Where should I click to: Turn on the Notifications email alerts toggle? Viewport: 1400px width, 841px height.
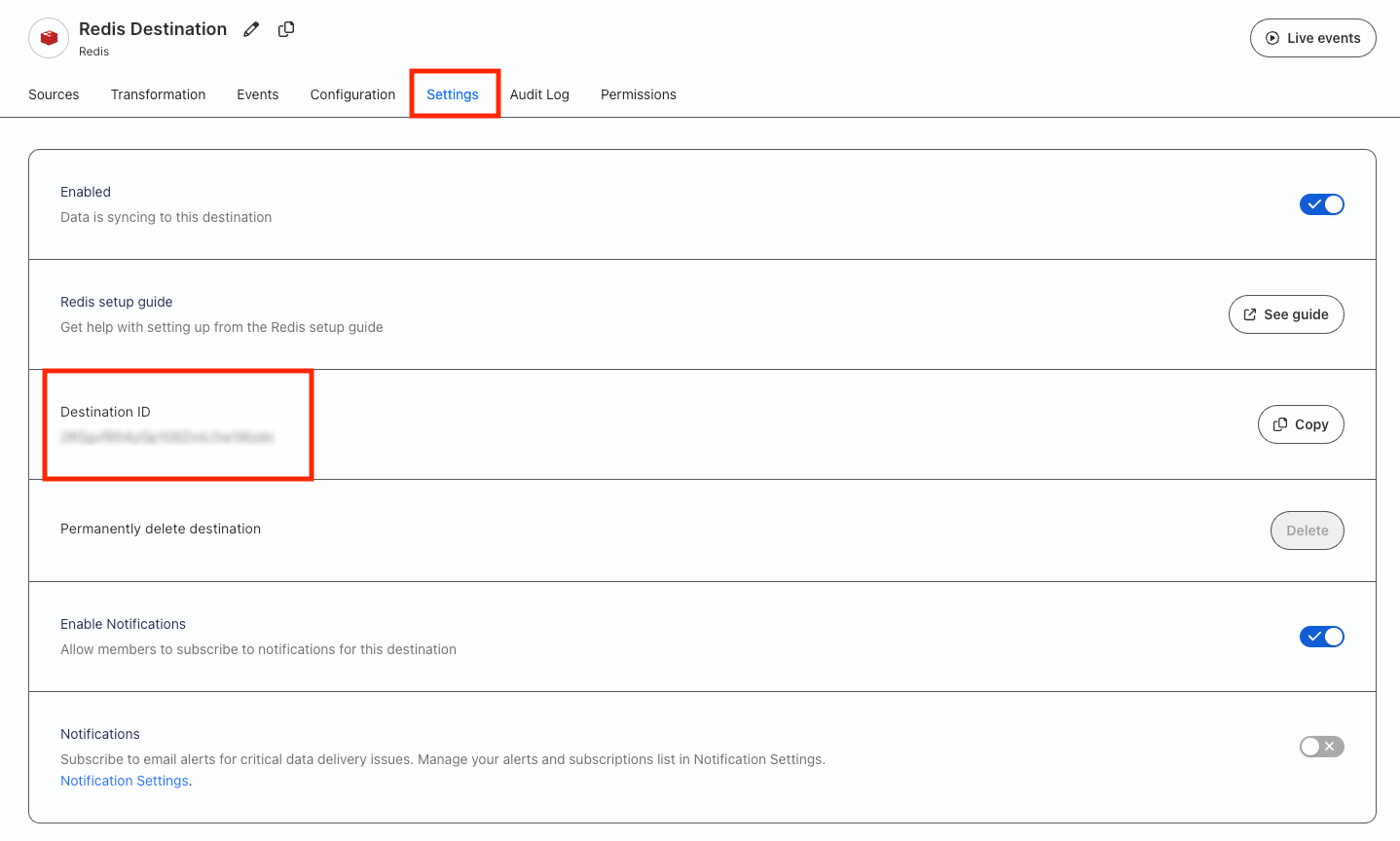point(1321,747)
